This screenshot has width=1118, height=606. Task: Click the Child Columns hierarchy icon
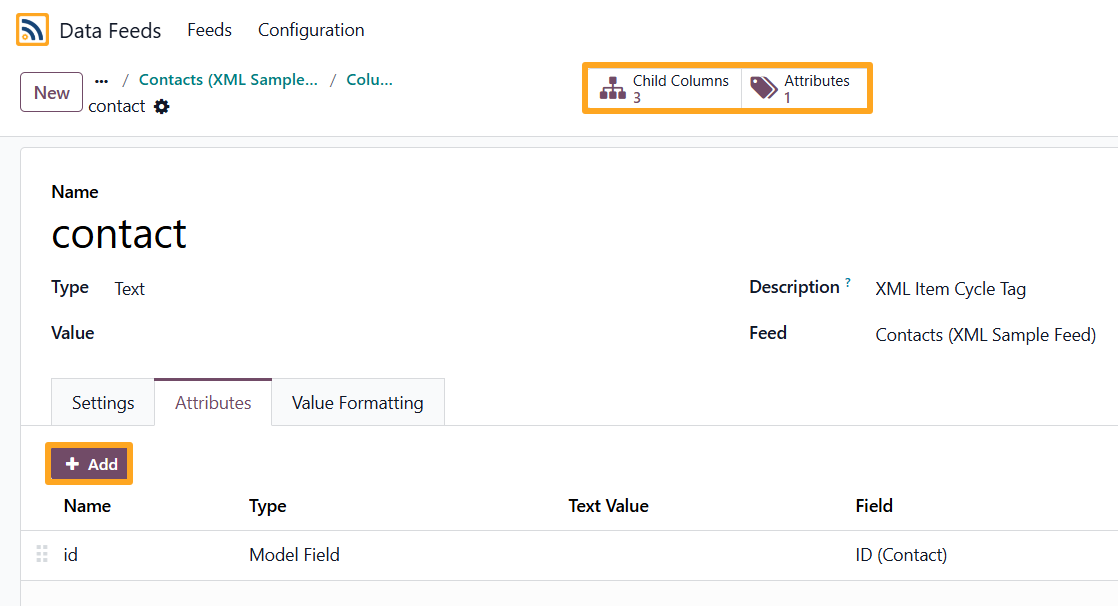pos(612,89)
